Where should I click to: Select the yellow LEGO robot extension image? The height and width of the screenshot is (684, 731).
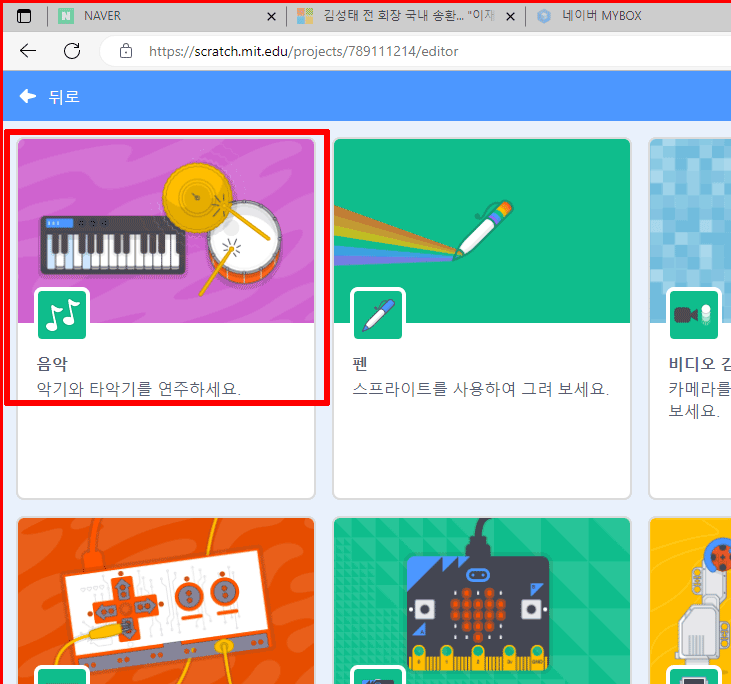[x=690, y=601]
